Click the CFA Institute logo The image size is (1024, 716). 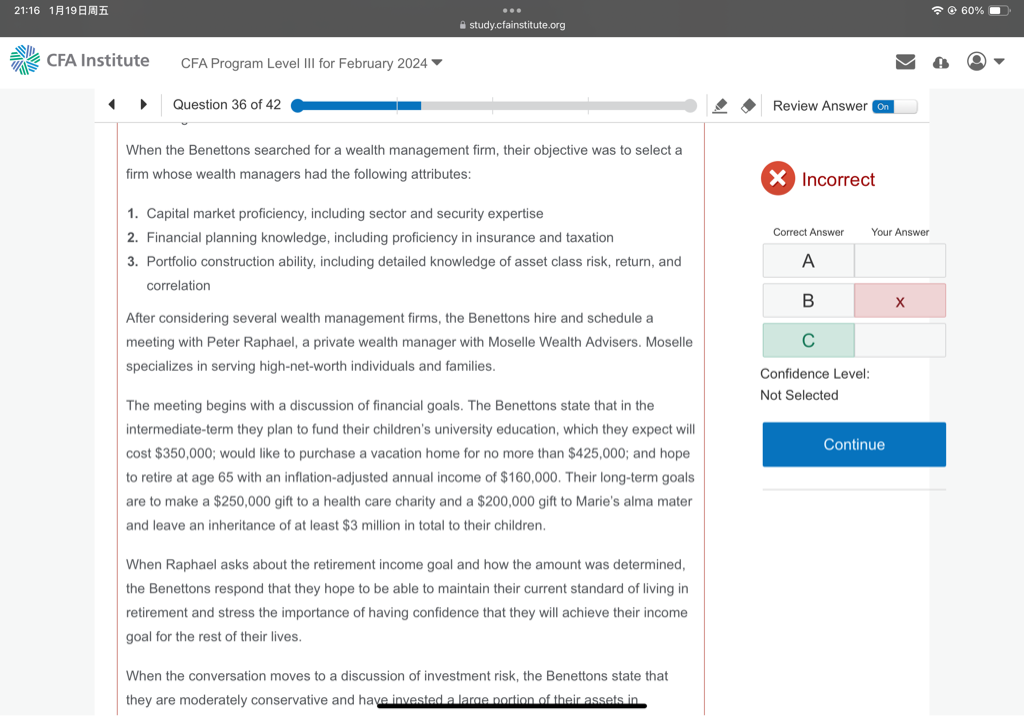tap(79, 61)
